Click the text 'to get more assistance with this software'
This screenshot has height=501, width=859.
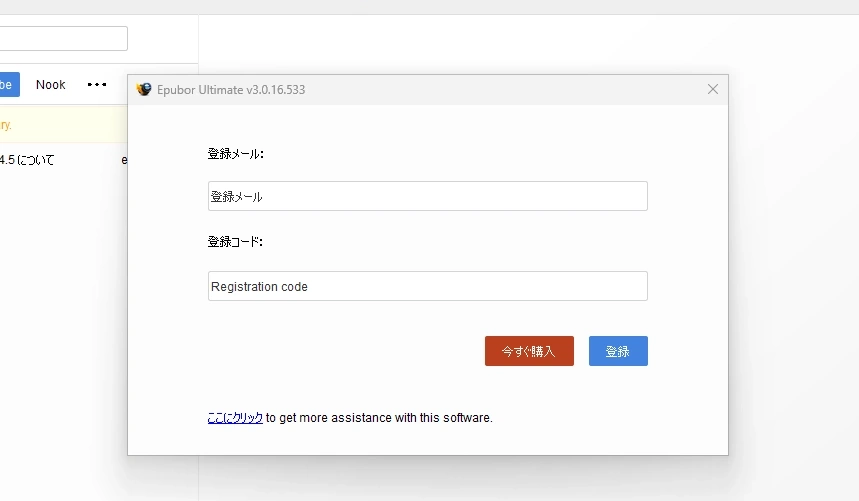(x=380, y=418)
